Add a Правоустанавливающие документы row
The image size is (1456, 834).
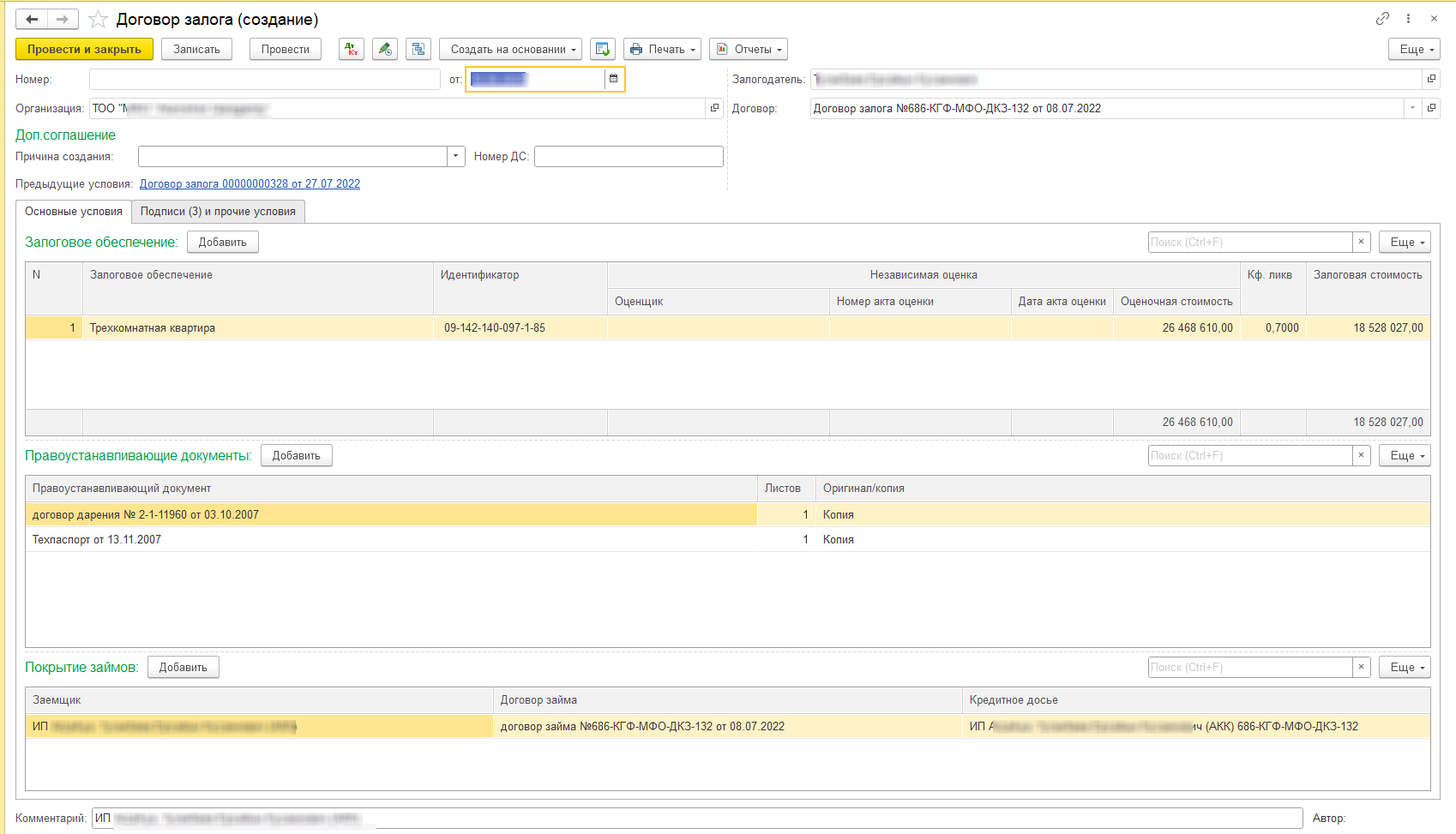[297, 455]
